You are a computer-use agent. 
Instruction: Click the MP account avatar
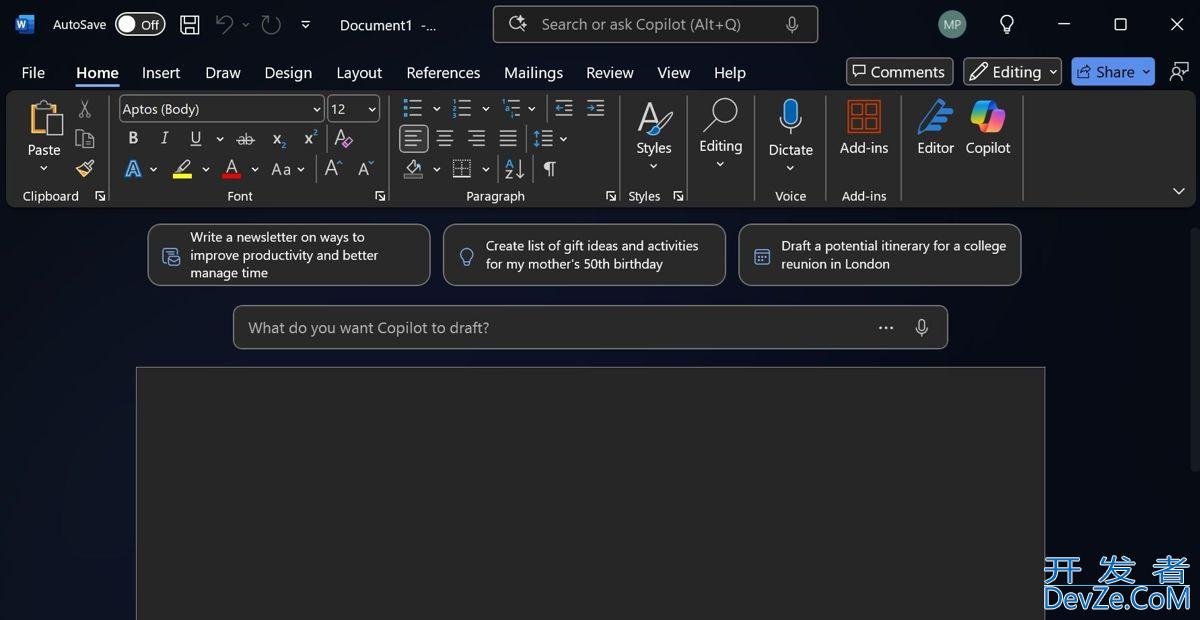952,25
